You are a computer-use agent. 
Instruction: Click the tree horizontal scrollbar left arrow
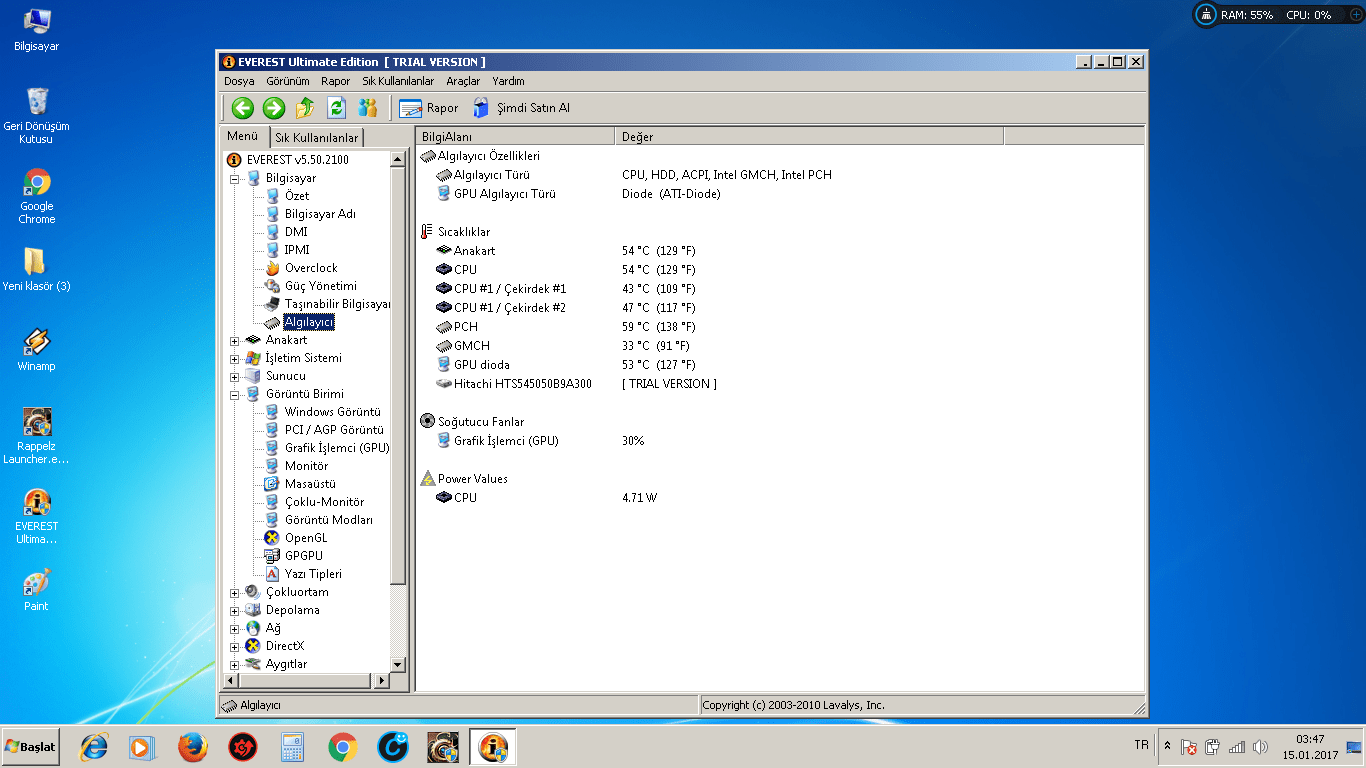(229, 680)
